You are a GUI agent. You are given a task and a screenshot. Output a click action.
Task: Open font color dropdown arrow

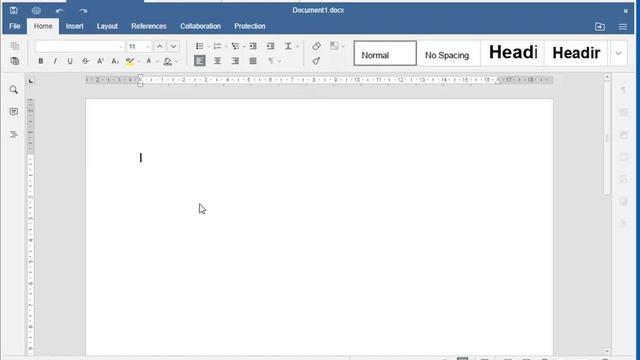(157, 62)
